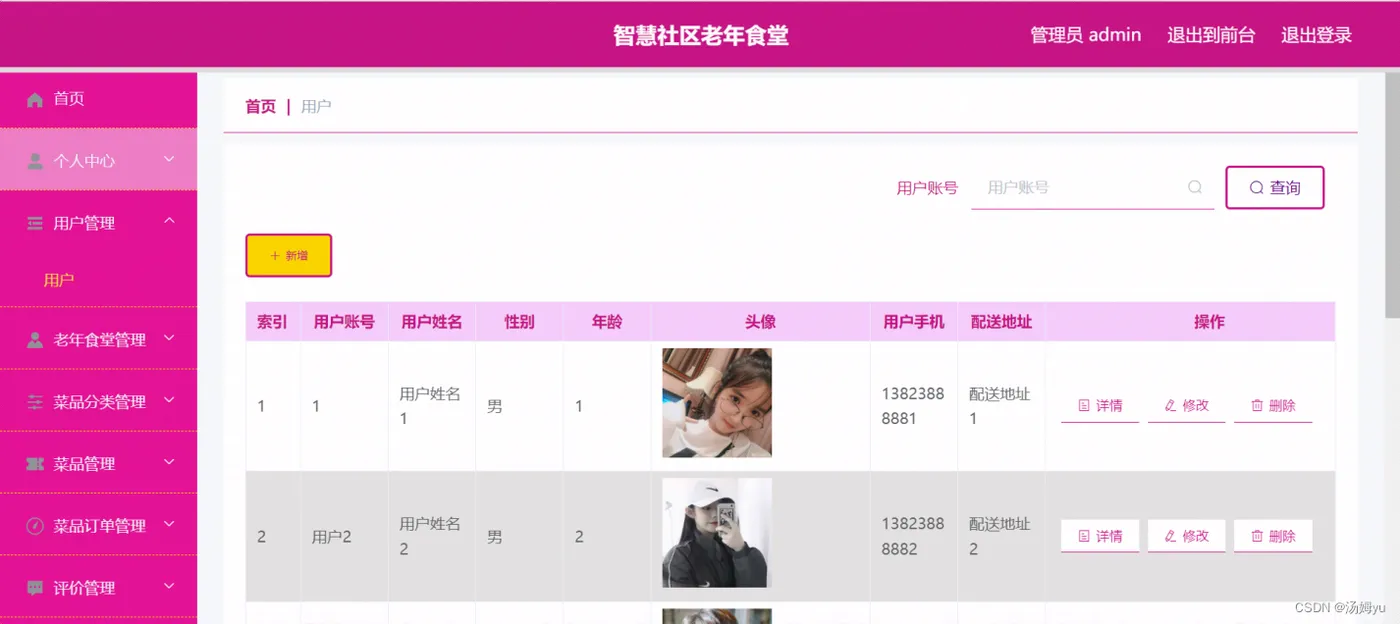Expand the 评价管理 chevron
Image resolution: width=1400 pixels, height=624 pixels.
point(169,586)
